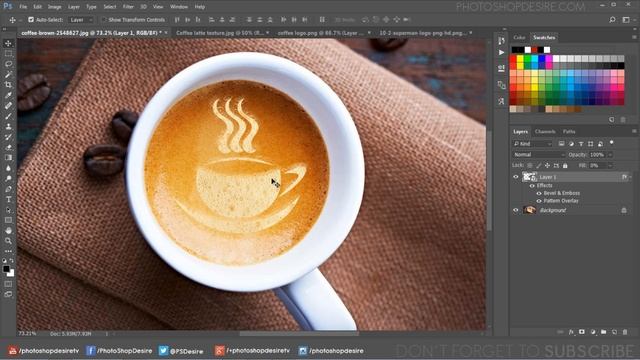This screenshot has width=640, height=360.
Task: Select the Rectangle shape tool
Action: coord(8,220)
